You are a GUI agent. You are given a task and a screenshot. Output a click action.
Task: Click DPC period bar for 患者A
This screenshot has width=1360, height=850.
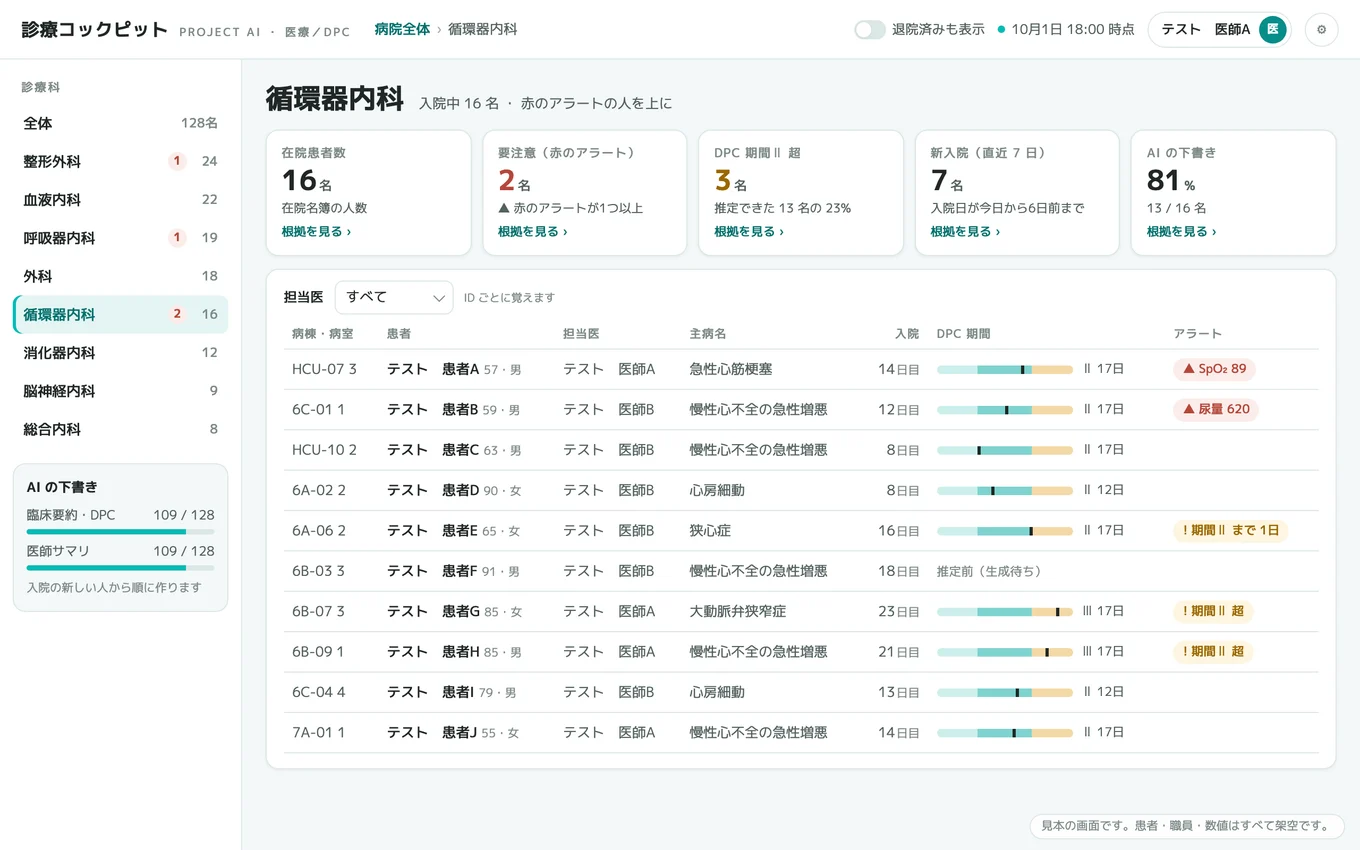point(1004,369)
